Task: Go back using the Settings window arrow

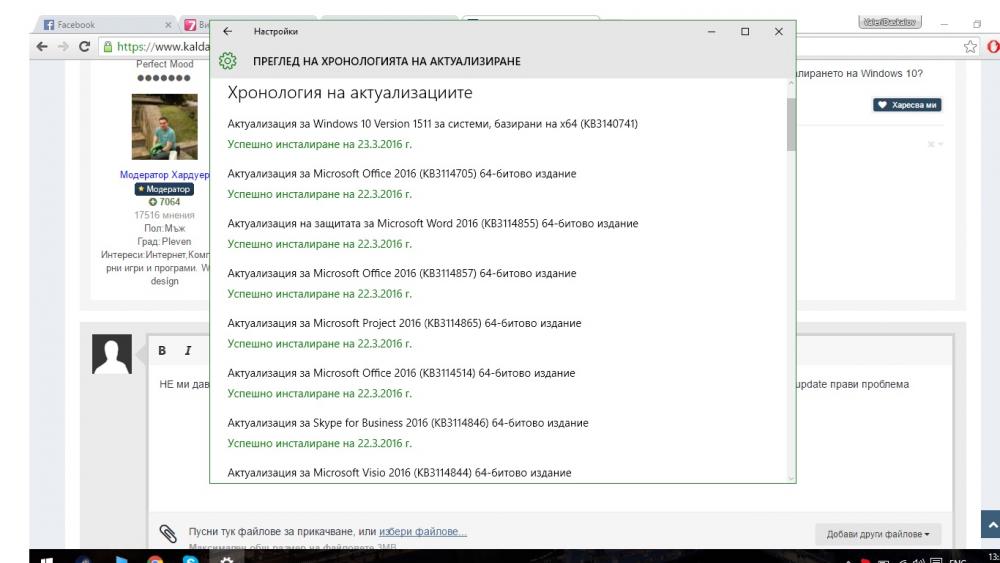Action: 228,31
